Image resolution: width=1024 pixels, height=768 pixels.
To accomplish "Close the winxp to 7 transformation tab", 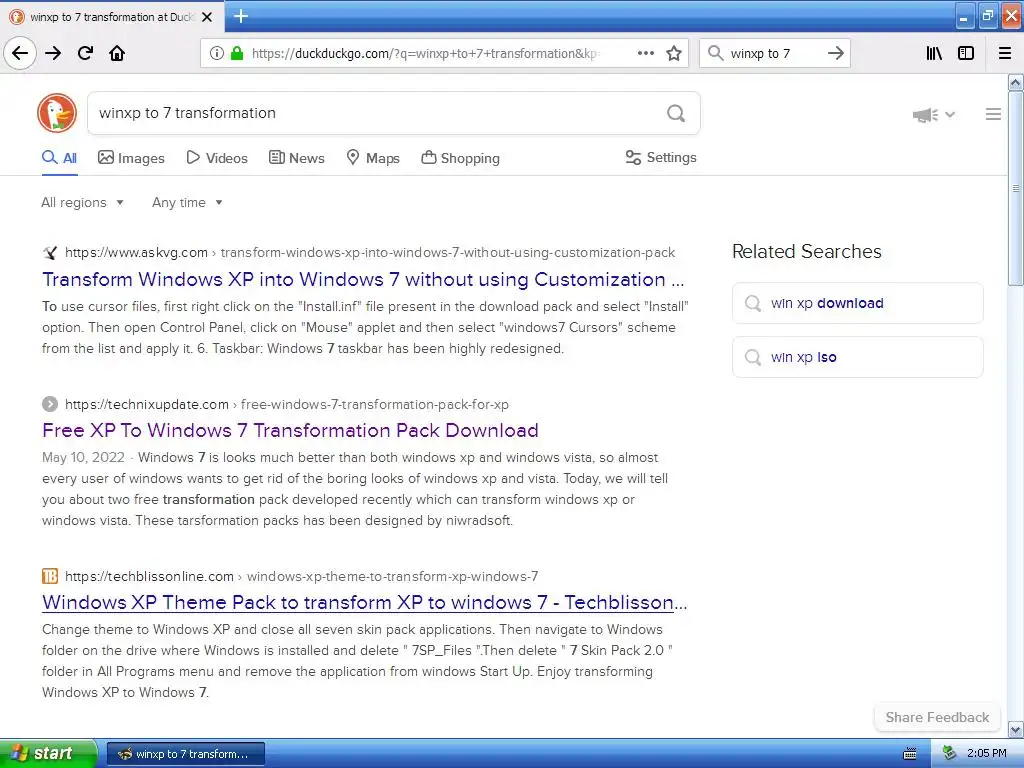I will point(207,17).
